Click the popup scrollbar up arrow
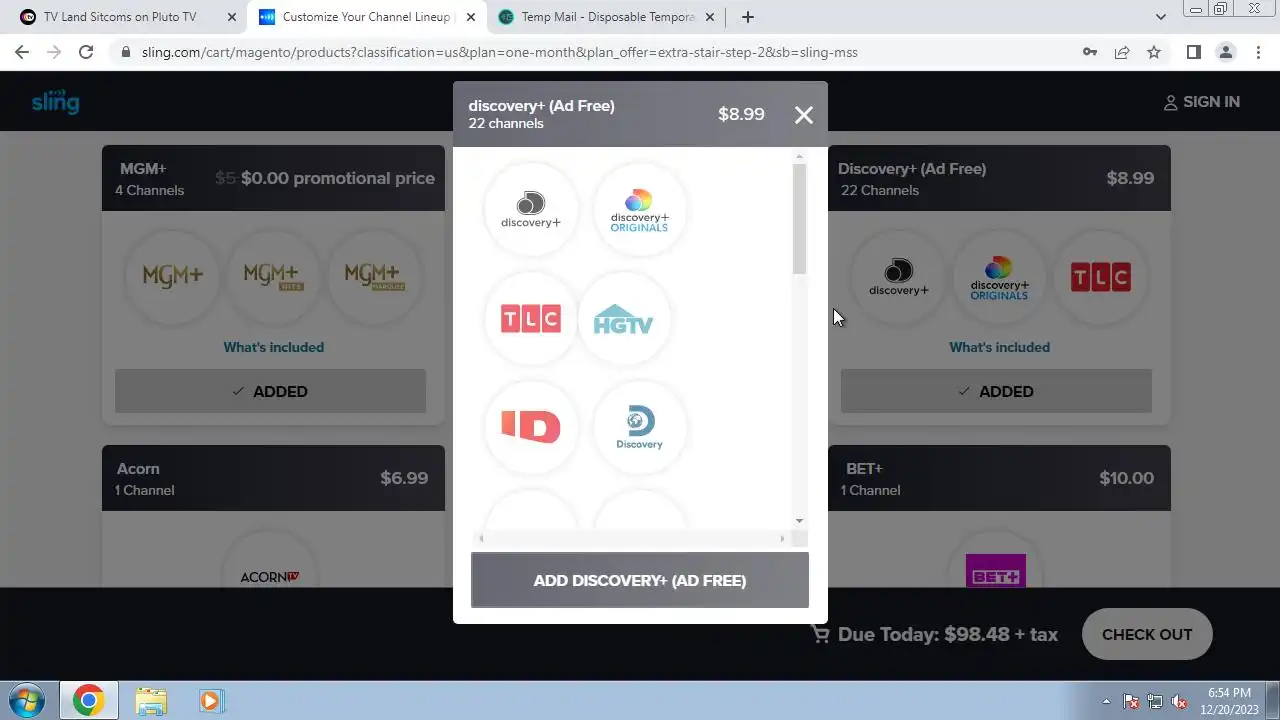 pos(799,157)
